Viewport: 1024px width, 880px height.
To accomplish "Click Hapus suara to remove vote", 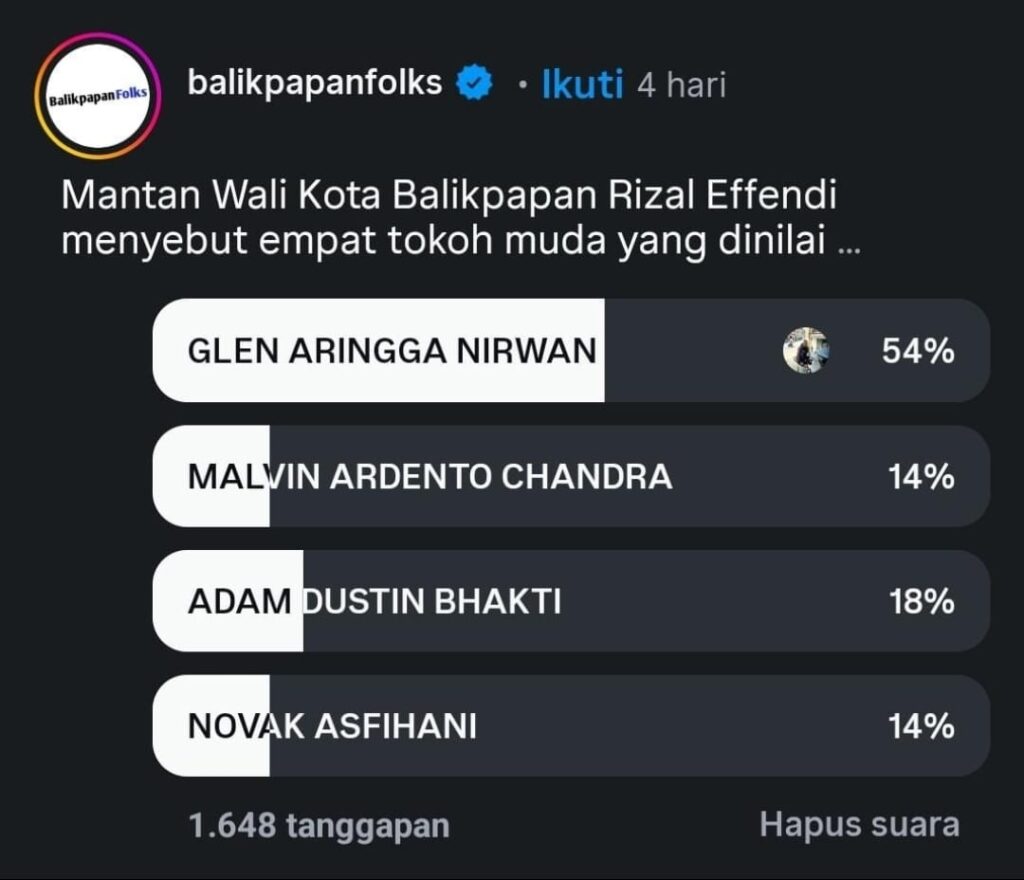I will (x=859, y=825).
